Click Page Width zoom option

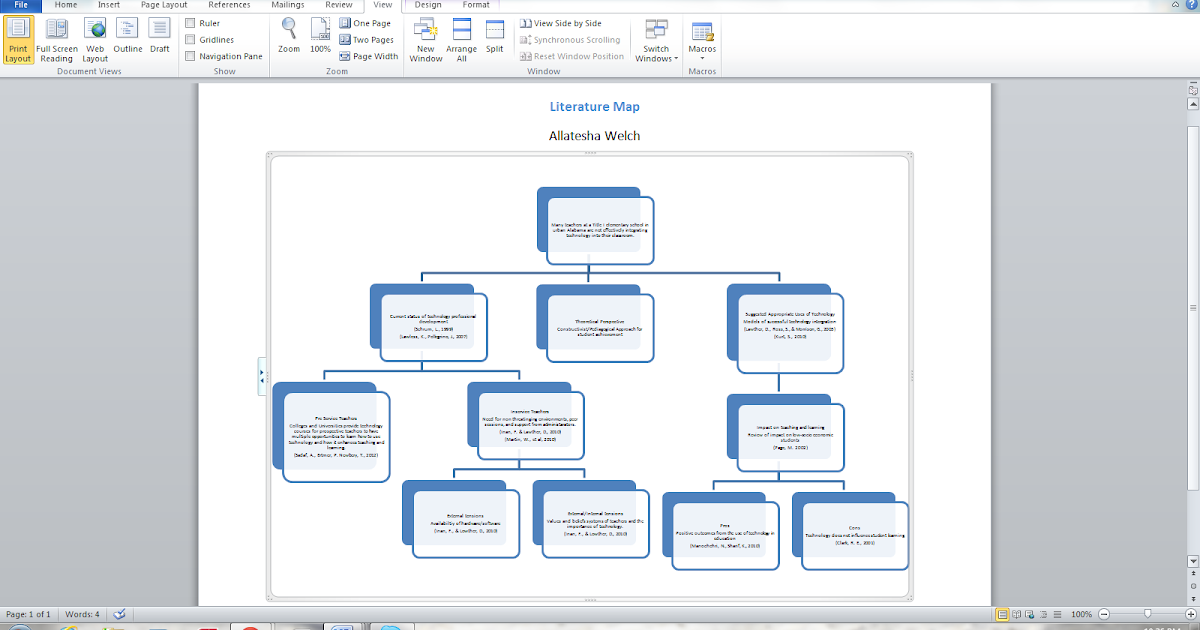[368, 56]
